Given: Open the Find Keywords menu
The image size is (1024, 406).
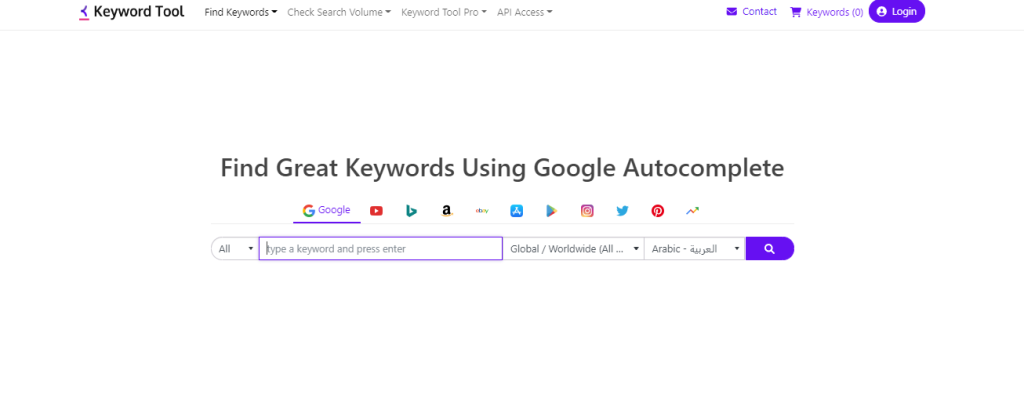Looking at the screenshot, I should tap(241, 12).
